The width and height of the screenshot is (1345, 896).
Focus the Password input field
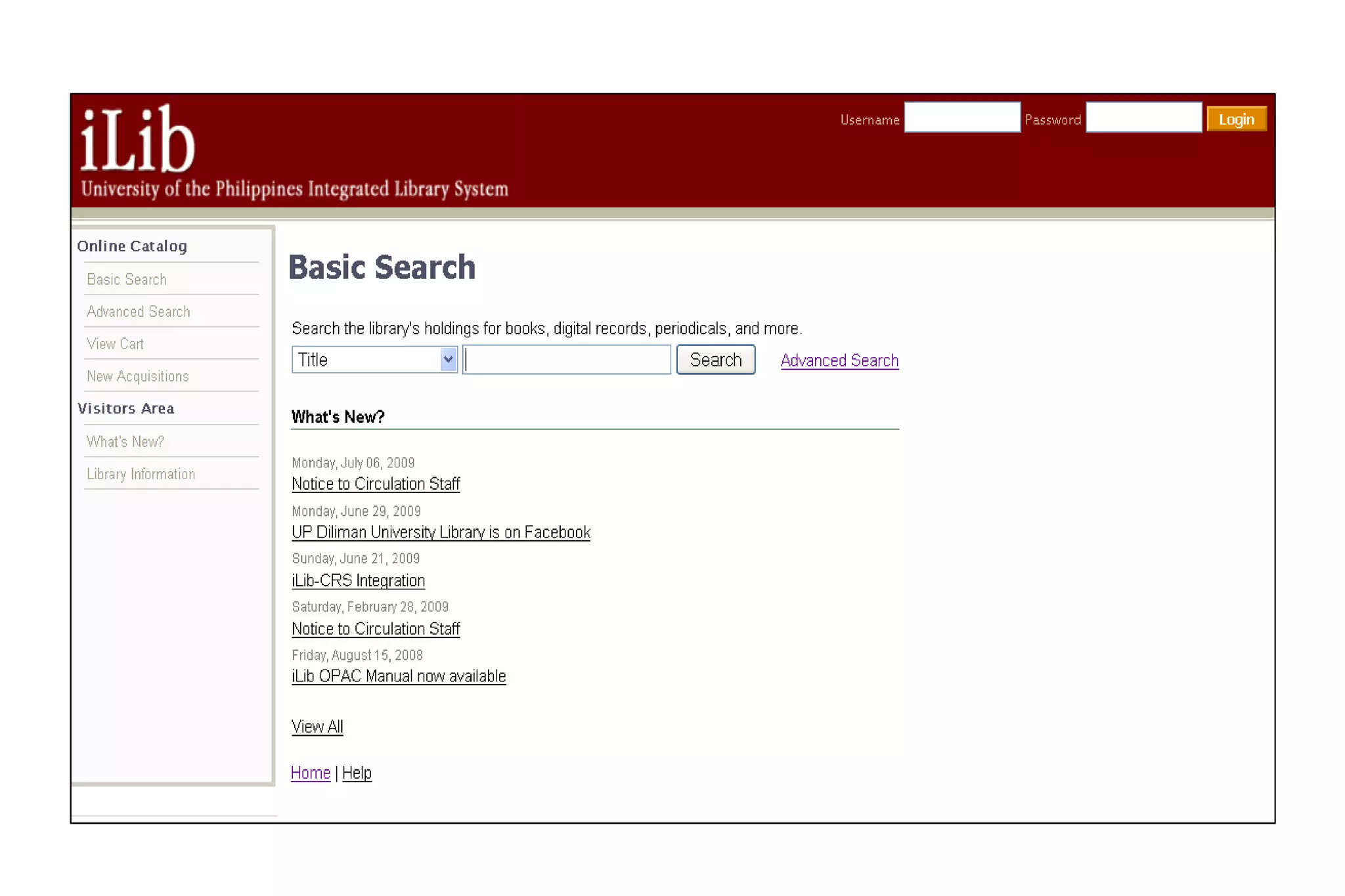[x=1143, y=117]
